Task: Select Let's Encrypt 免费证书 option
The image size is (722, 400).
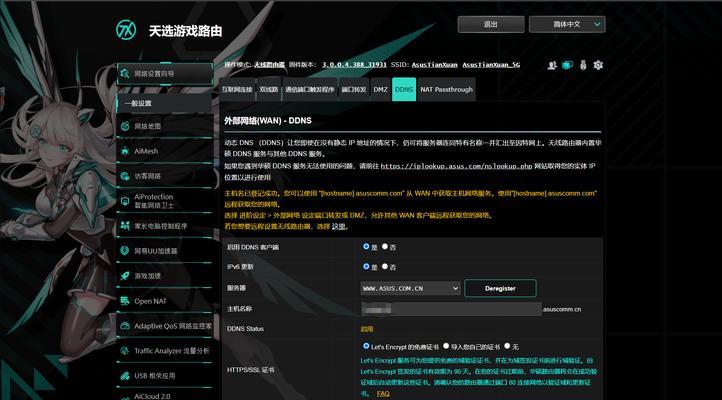Action: (366, 346)
